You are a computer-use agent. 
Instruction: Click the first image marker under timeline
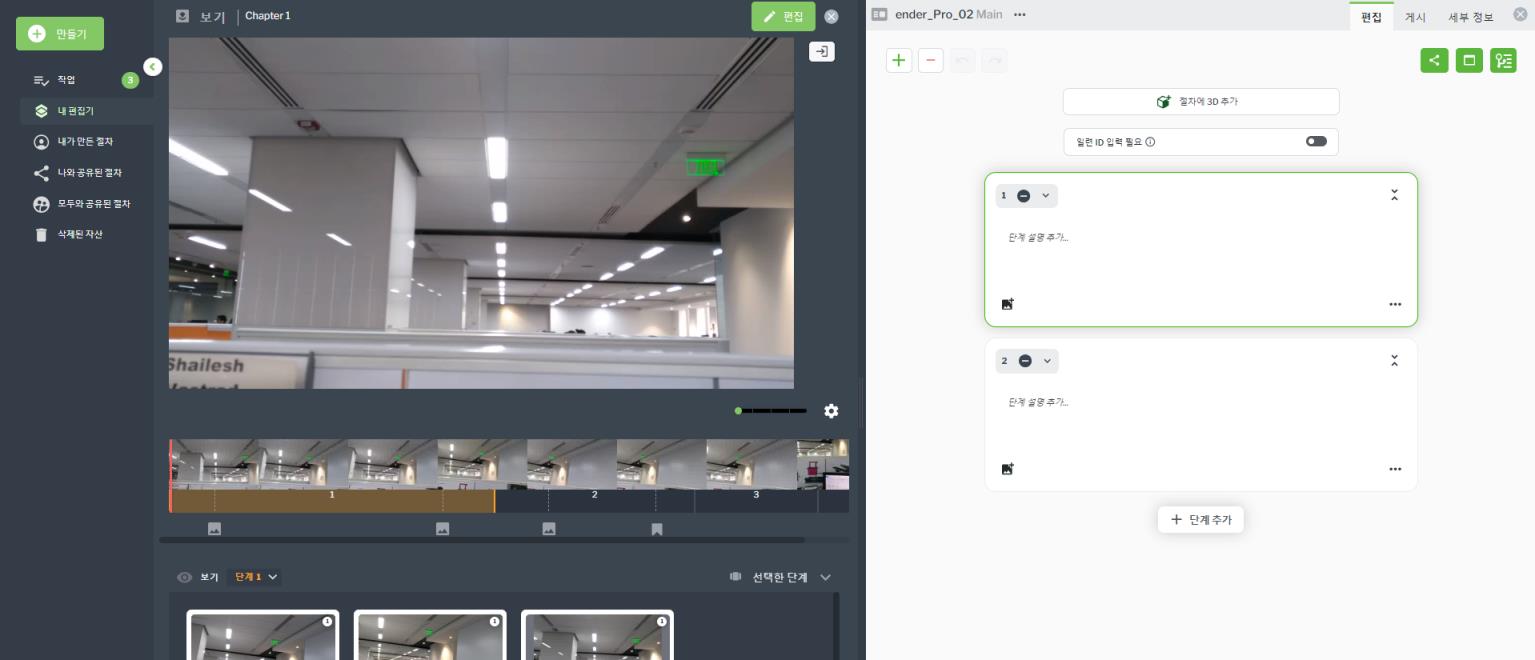[214, 529]
